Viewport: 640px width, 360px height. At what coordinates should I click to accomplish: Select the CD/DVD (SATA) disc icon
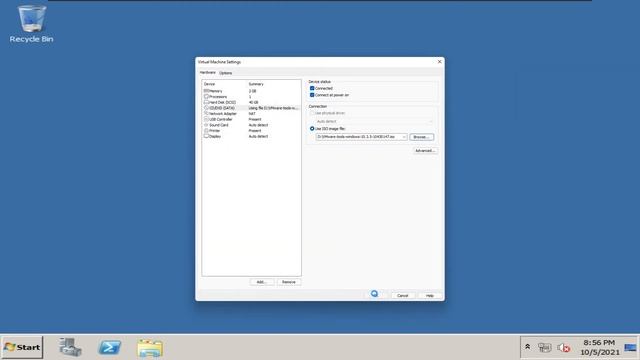(206, 108)
